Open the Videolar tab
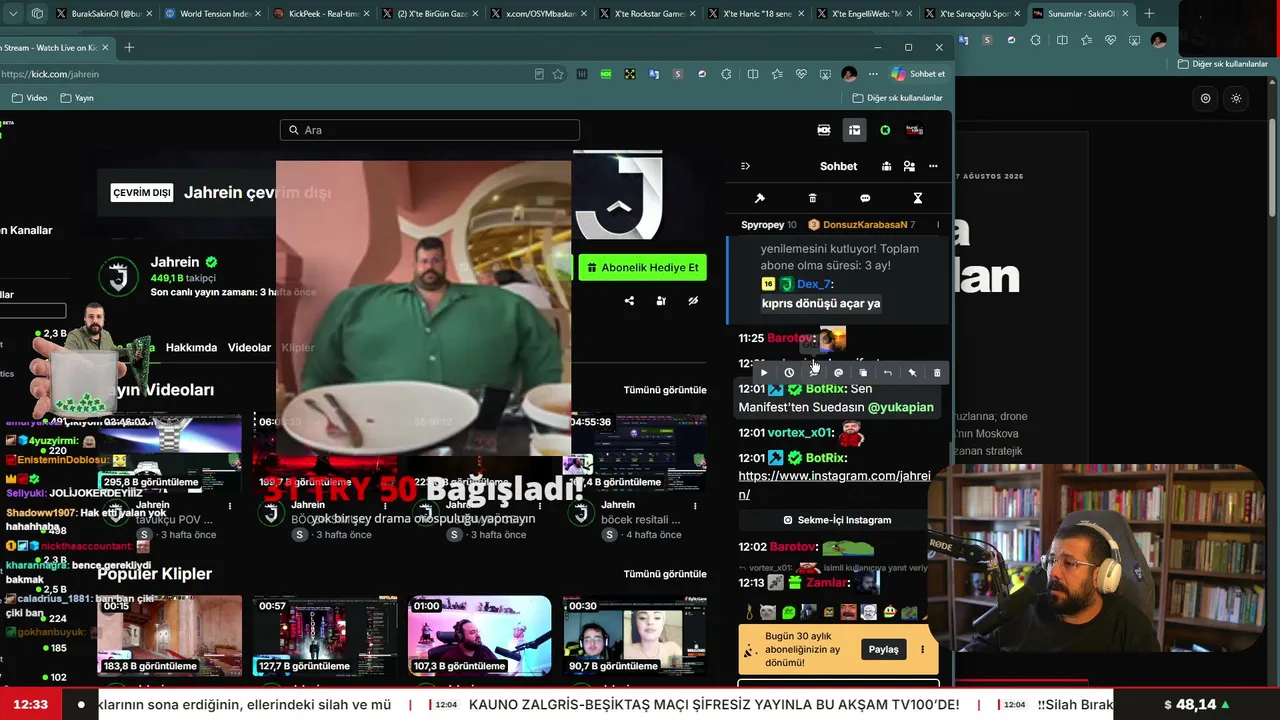 249,348
